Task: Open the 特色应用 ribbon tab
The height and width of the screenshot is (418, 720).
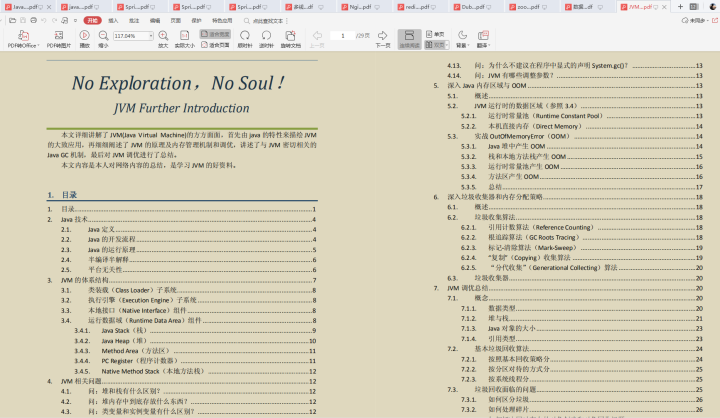Action: 222,21
